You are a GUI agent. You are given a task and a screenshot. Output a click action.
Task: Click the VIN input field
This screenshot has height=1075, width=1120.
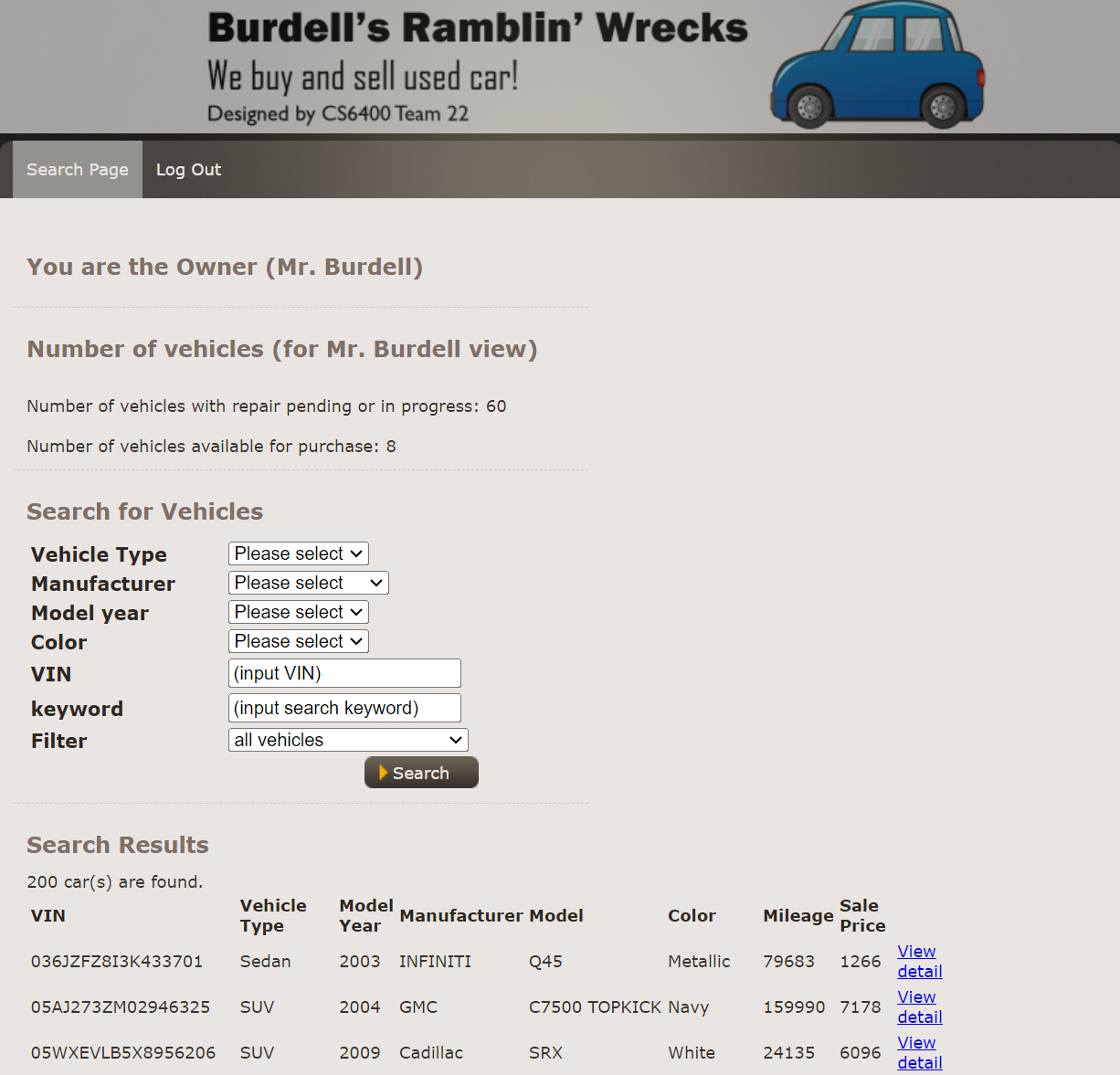click(x=344, y=673)
